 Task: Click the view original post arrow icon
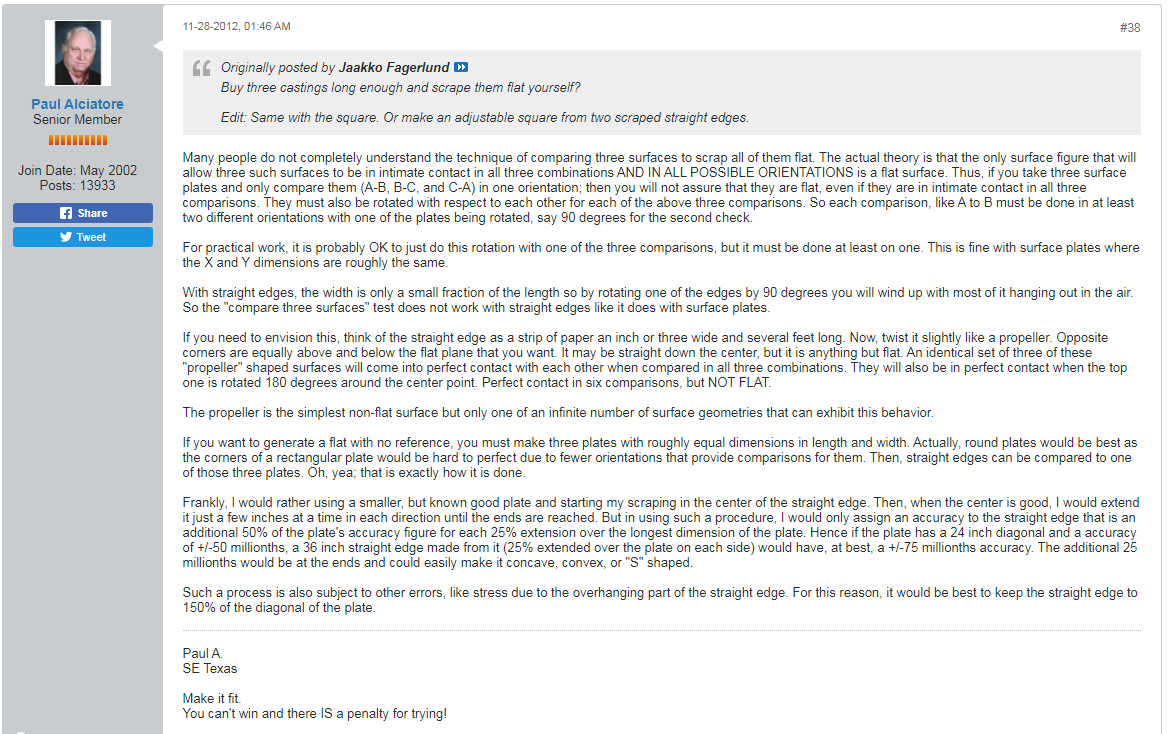pyautogui.click(x=461, y=67)
